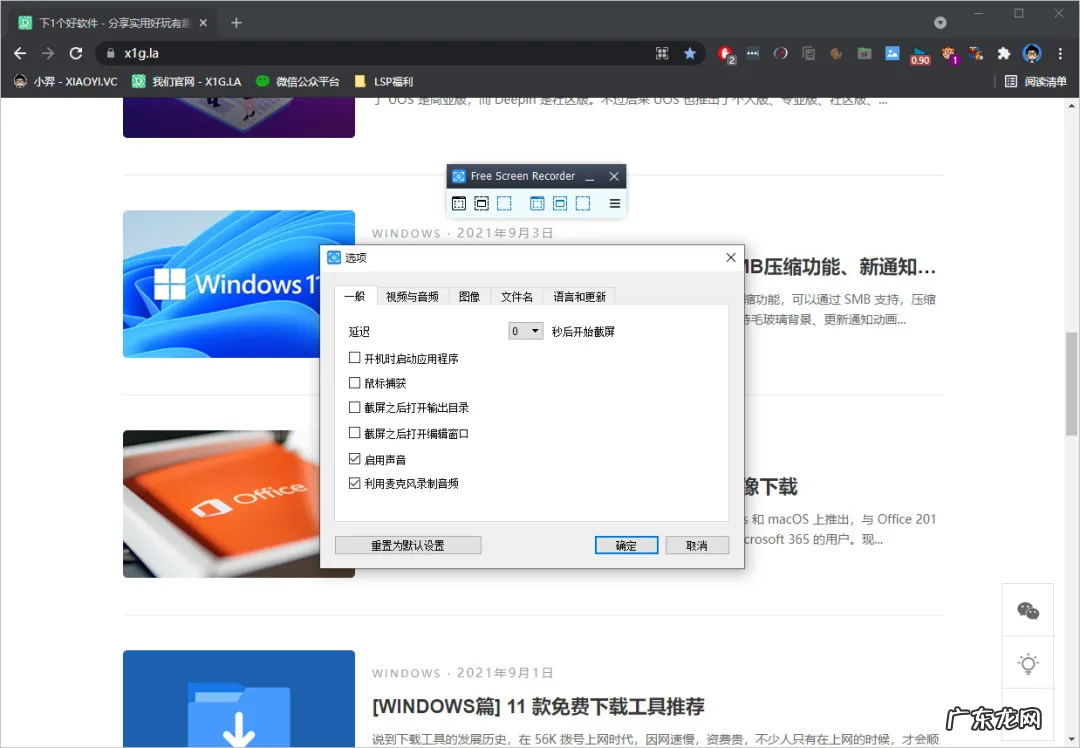The image size is (1080, 748).
Task: Reset options using 重置为默认设置 button
Action: [x=408, y=545]
